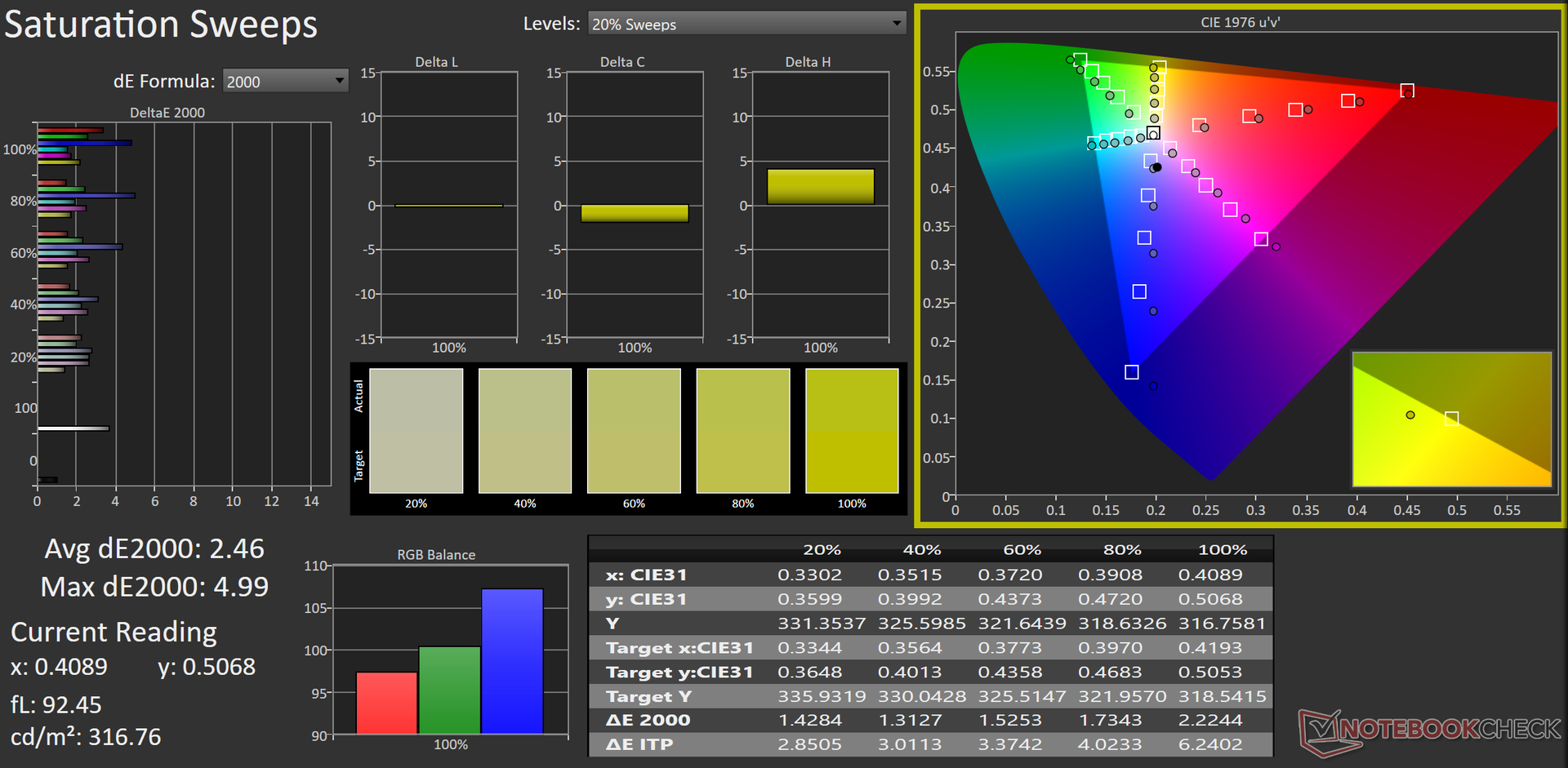Click the white 100 bar in DeltaE 2000 chart
Image resolution: width=1568 pixels, height=768 pixels.
[73, 428]
